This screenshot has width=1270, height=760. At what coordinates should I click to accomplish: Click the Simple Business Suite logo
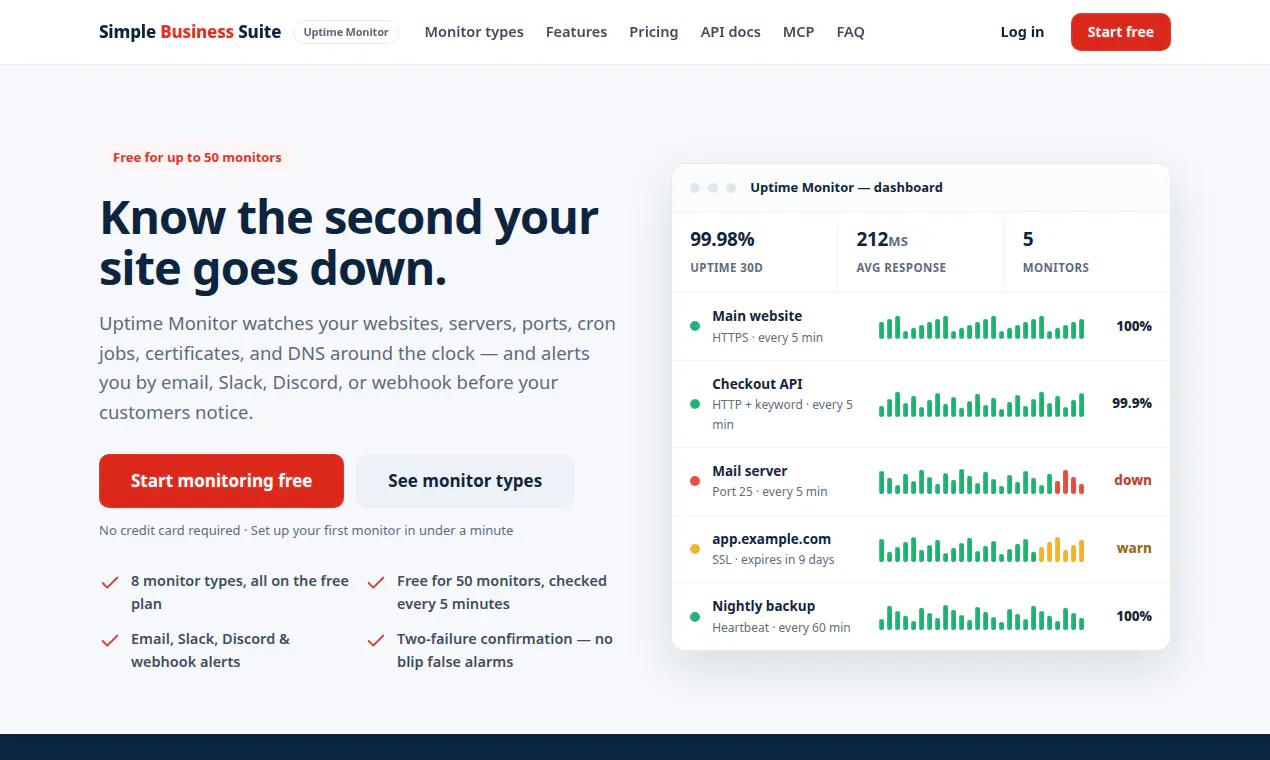click(x=190, y=32)
